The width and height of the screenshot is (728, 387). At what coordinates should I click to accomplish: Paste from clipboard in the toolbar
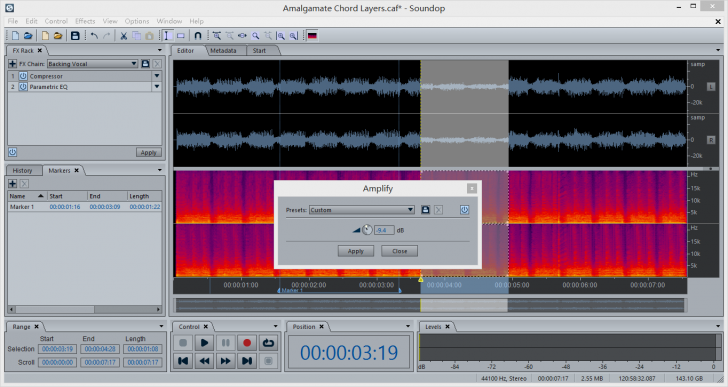coord(149,36)
